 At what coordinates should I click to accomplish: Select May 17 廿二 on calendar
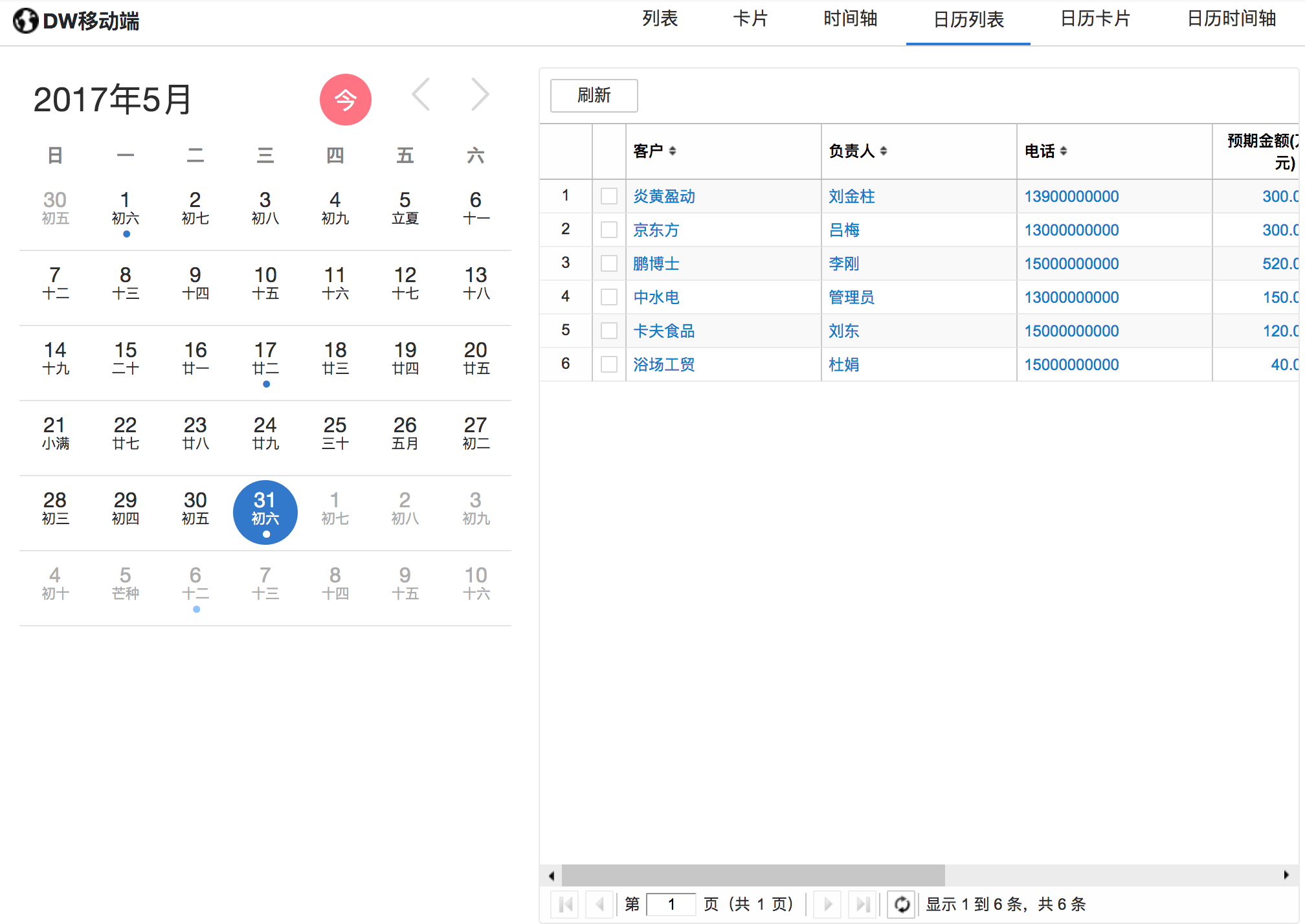[265, 362]
